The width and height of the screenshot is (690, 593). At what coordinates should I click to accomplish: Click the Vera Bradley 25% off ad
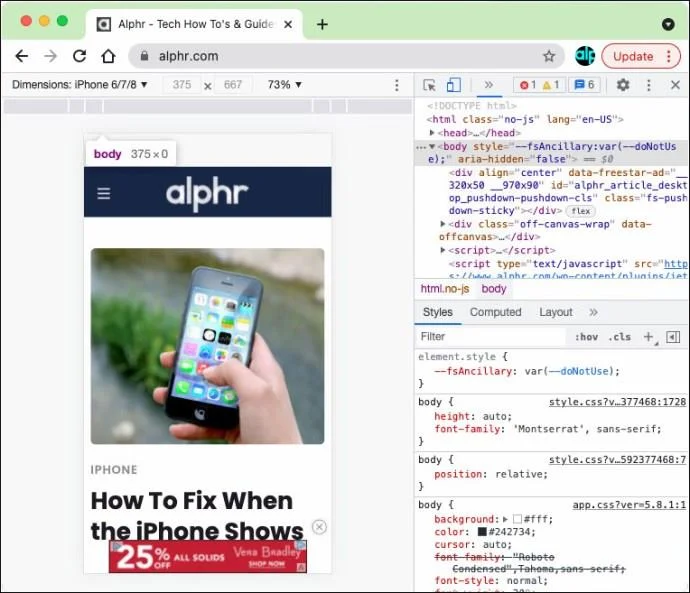(x=208, y=557)
